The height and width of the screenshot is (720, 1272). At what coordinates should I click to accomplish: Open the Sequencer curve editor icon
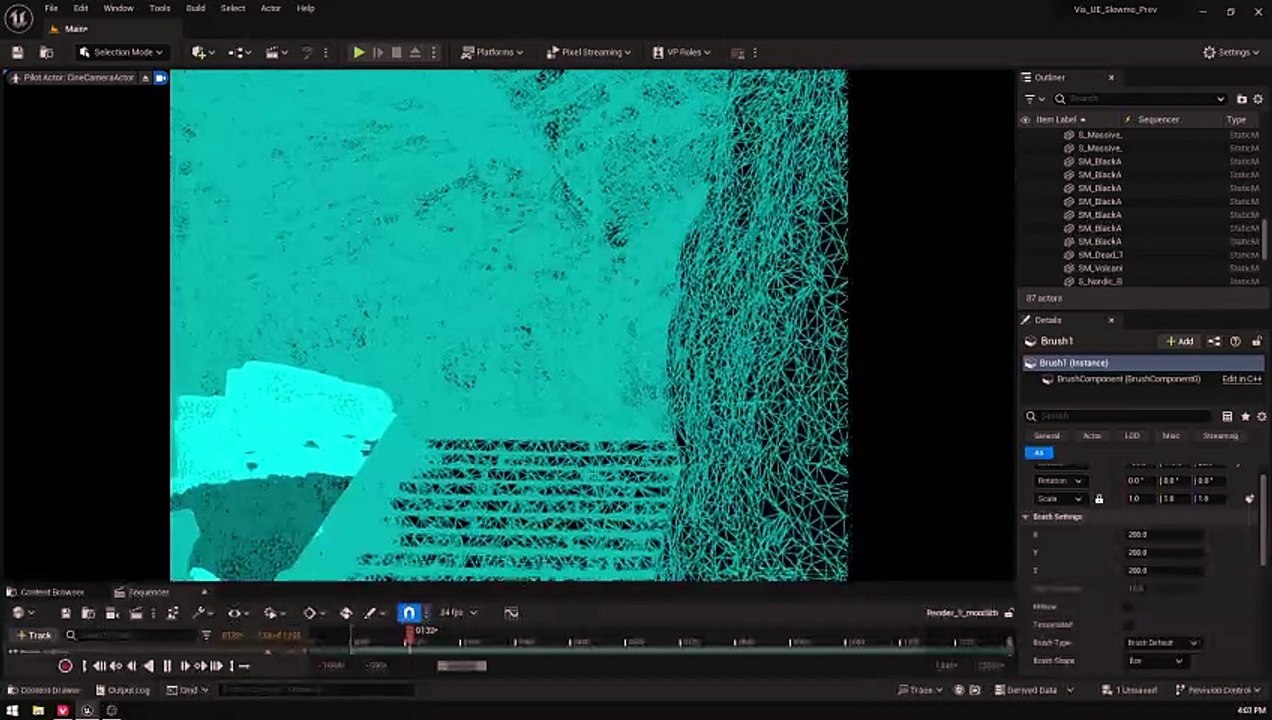coord(511,613)
